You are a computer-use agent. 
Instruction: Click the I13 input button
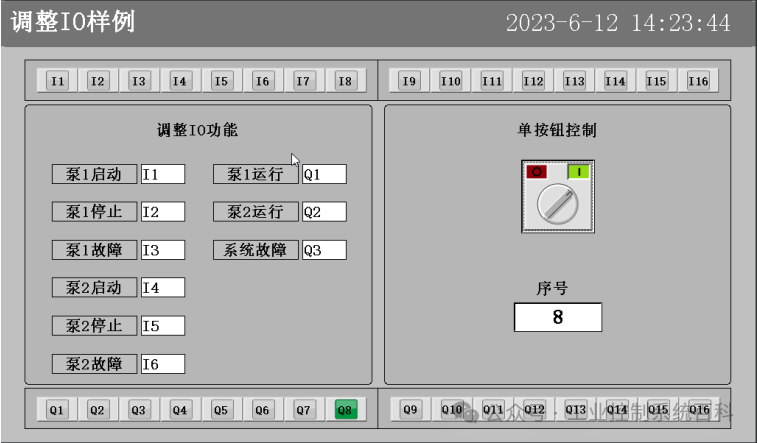pos(574,81)
